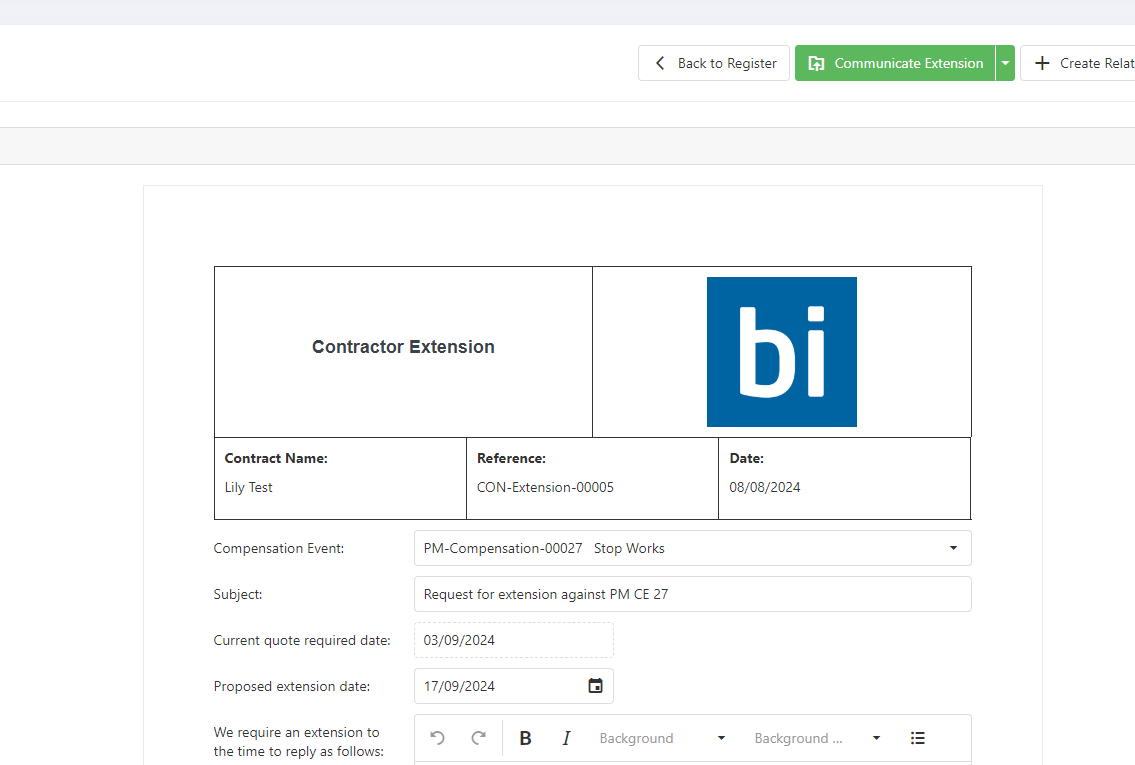This screenshot has height=765, width=1135.
Task: Click the date 08/08/2024
Action: [x=764, y=487]
